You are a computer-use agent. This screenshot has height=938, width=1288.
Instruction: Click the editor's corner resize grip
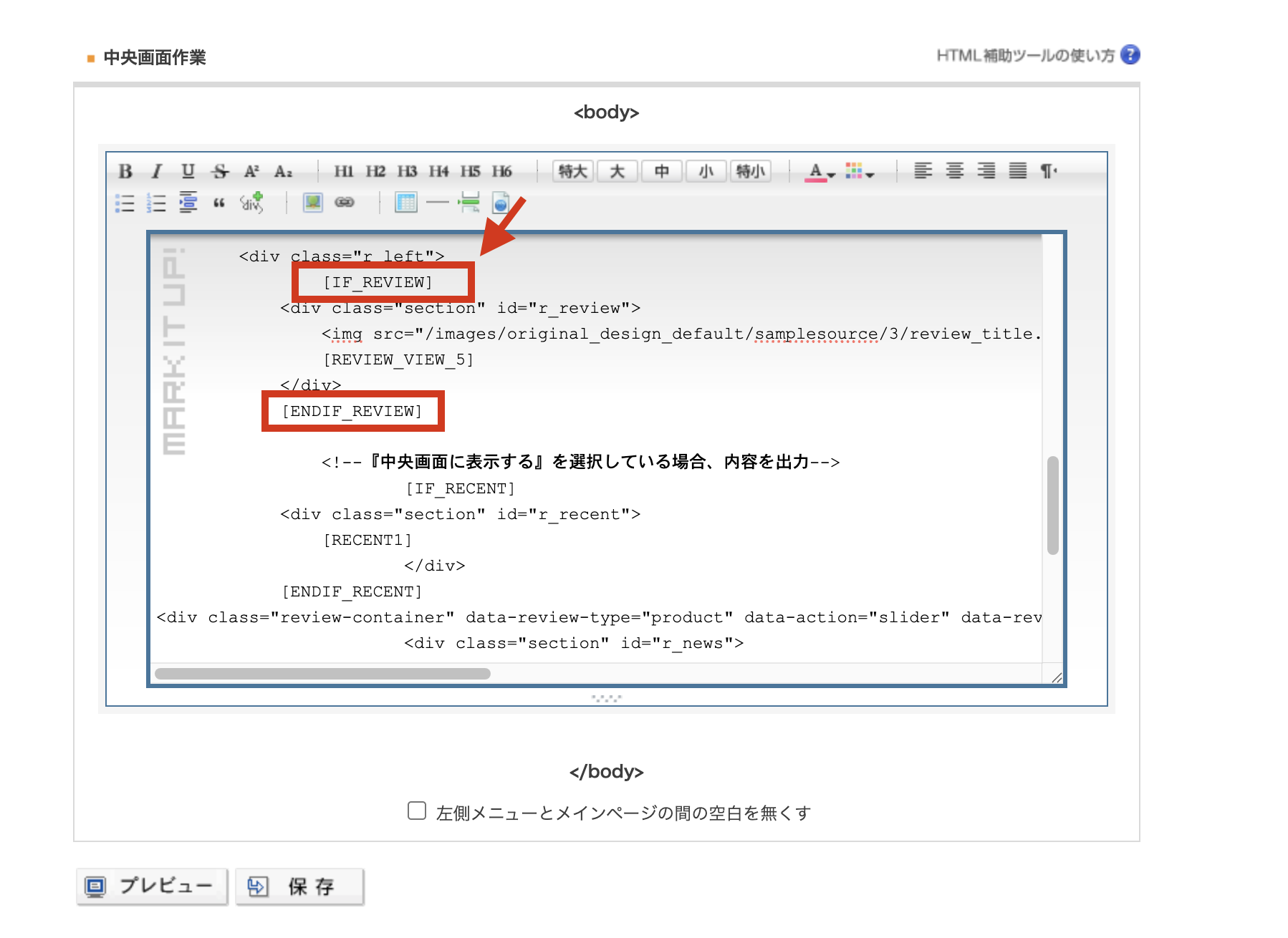tap(1057, 677)
